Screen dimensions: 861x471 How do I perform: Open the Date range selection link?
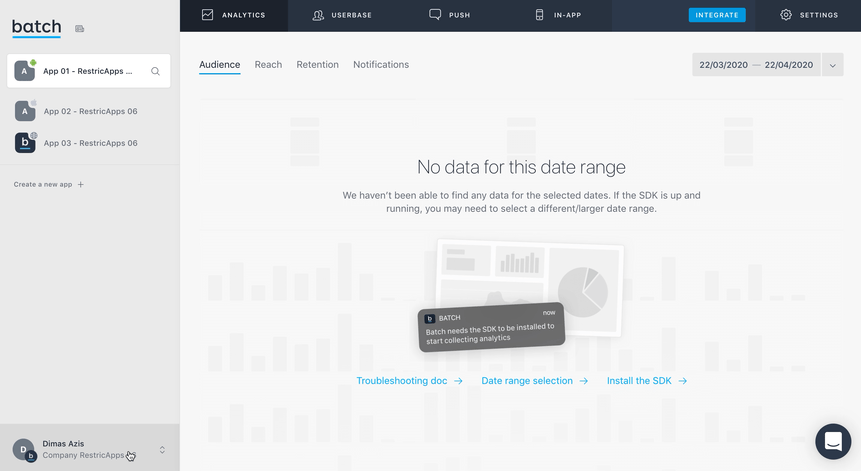(x=535, y=381)
